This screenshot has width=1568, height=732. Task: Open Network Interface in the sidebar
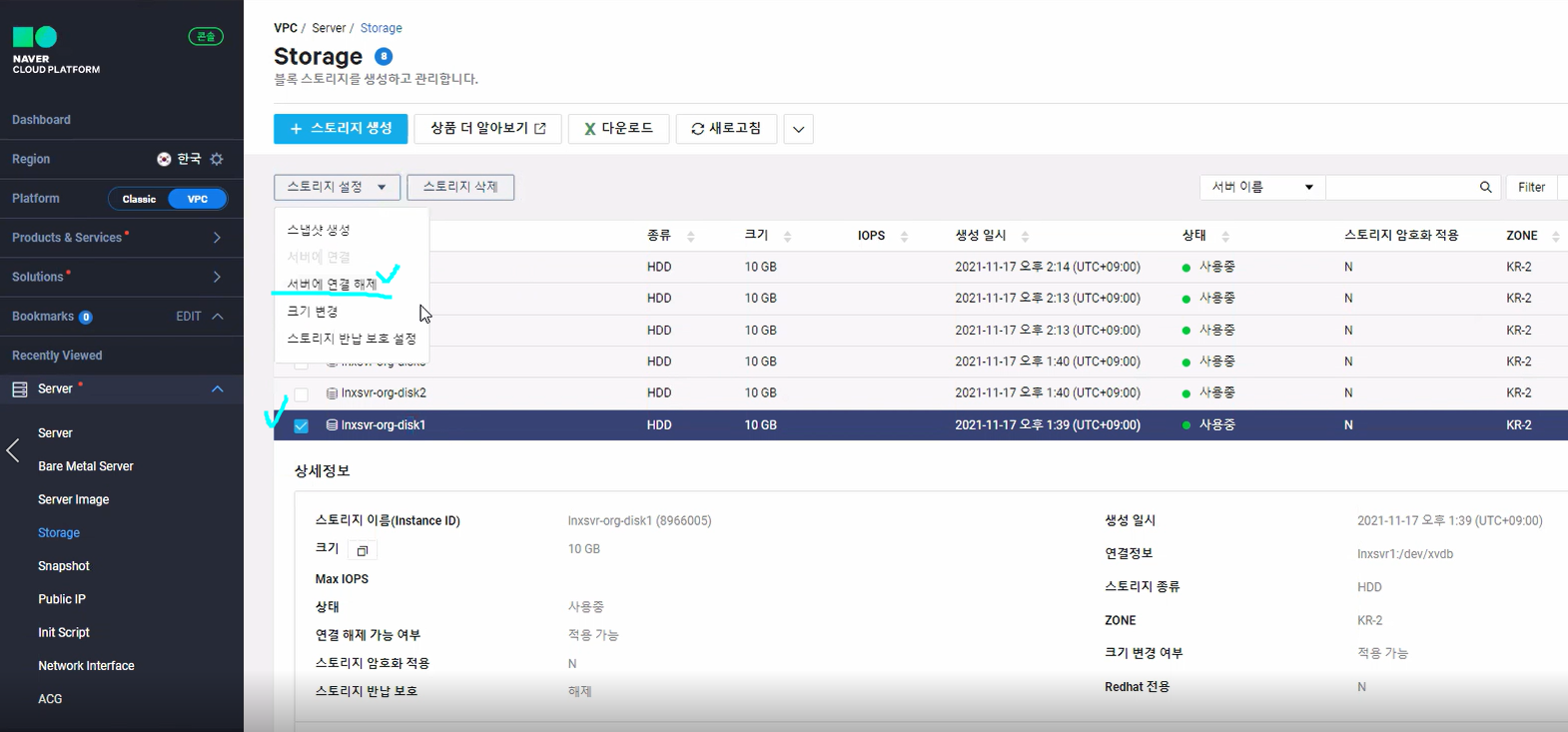point(86,666)
